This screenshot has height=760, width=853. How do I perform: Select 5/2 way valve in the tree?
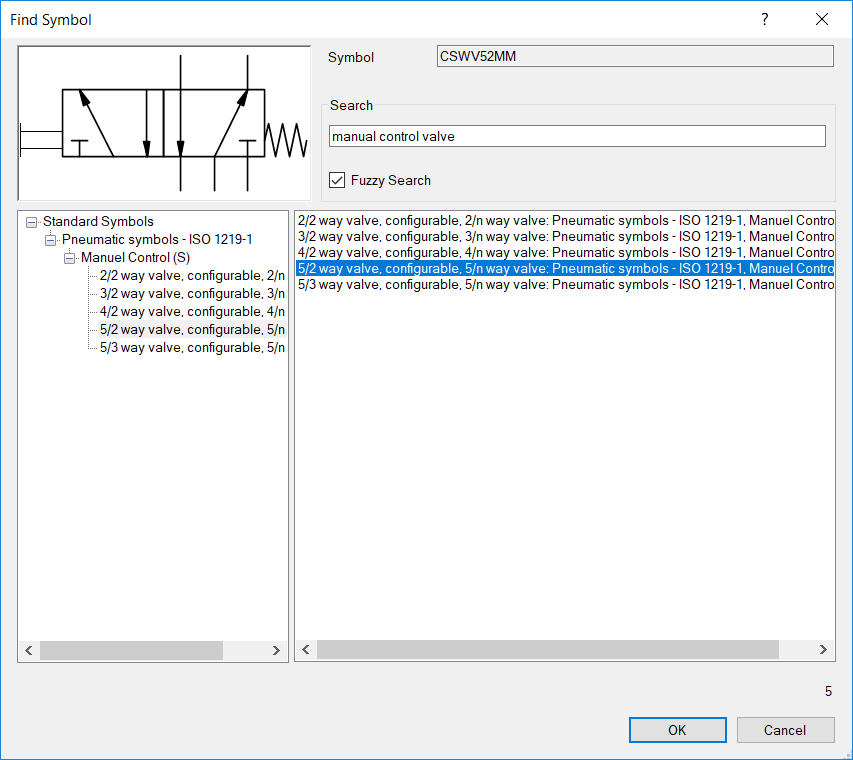[192, 329]
